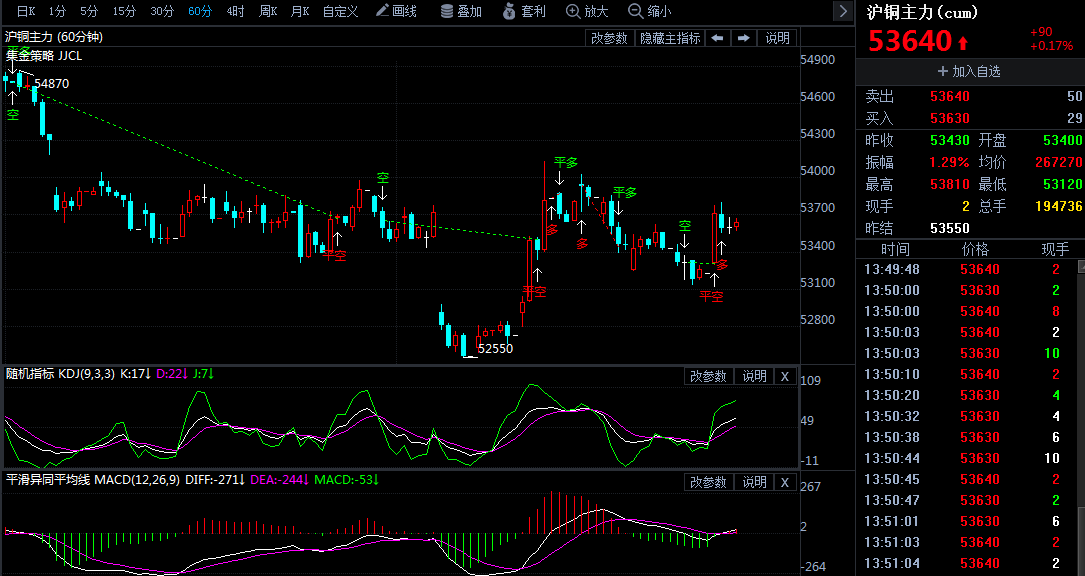Click 改参数 in the KDJ panel
The image size is (1085, 576).
click(708, 376)
